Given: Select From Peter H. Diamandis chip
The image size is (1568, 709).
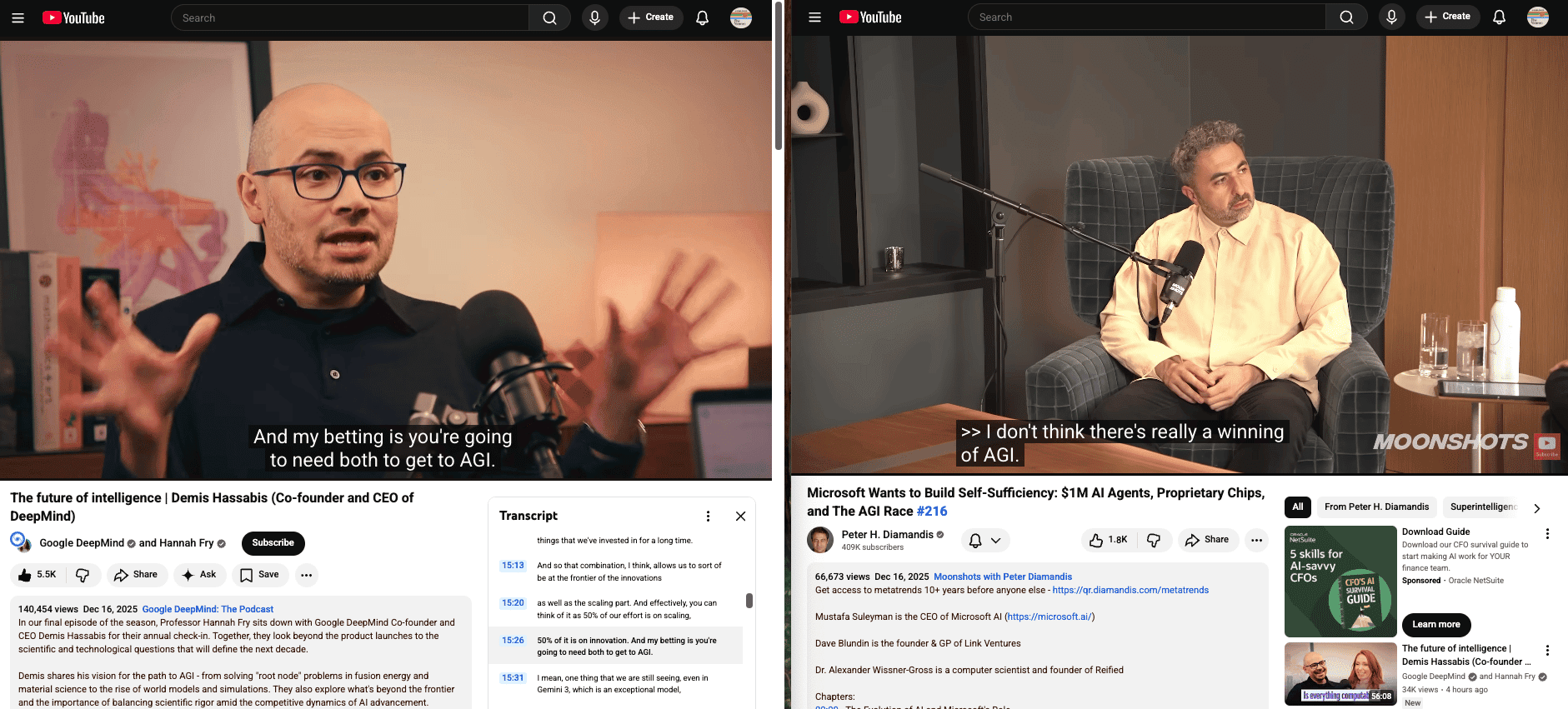Looking at the screenshot, I should pyautogui.click(x=1376, y=507).
